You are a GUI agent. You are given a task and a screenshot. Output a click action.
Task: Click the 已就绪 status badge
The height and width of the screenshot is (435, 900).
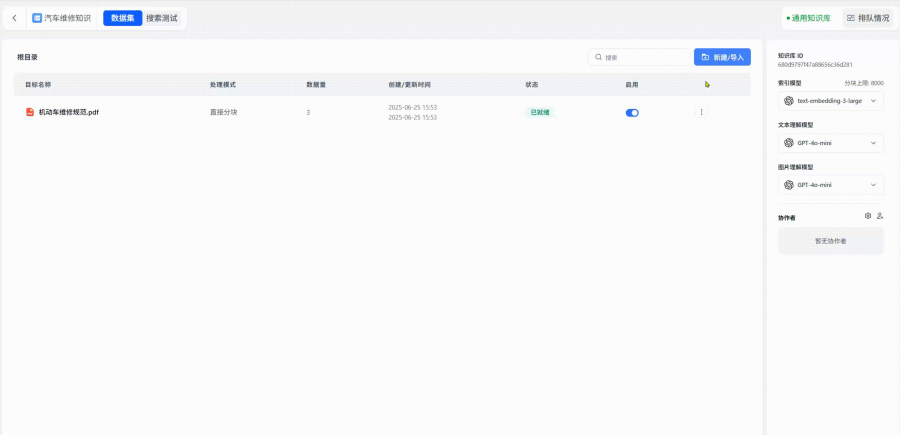539,112
